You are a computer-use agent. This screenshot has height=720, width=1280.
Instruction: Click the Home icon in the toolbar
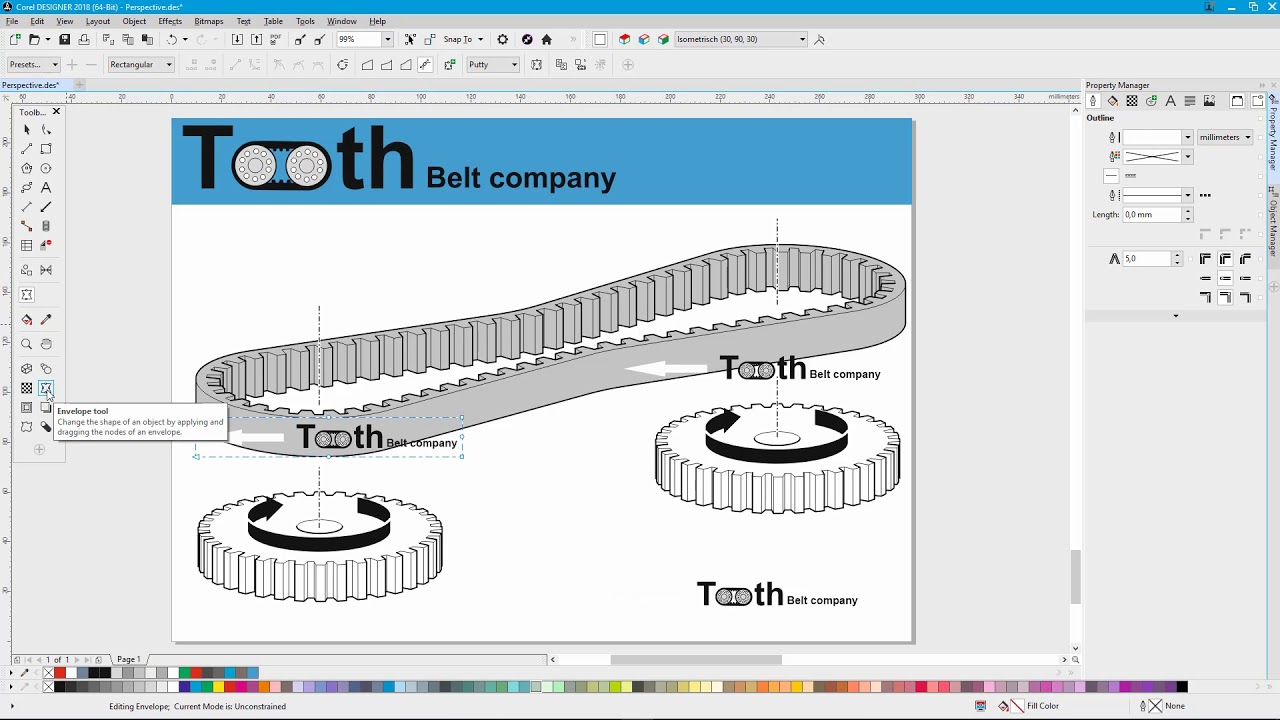[x=546, y=40]
